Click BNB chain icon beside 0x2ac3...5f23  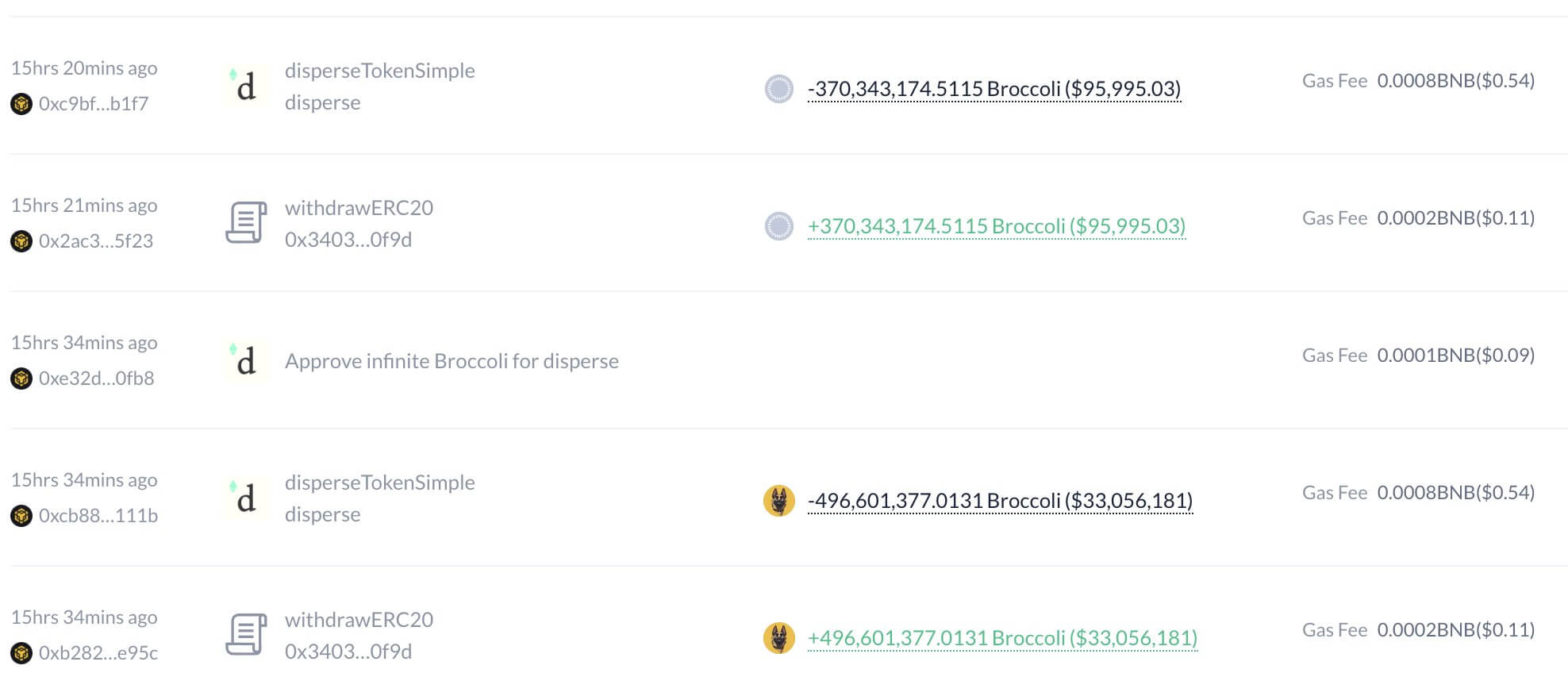point(21,241)
